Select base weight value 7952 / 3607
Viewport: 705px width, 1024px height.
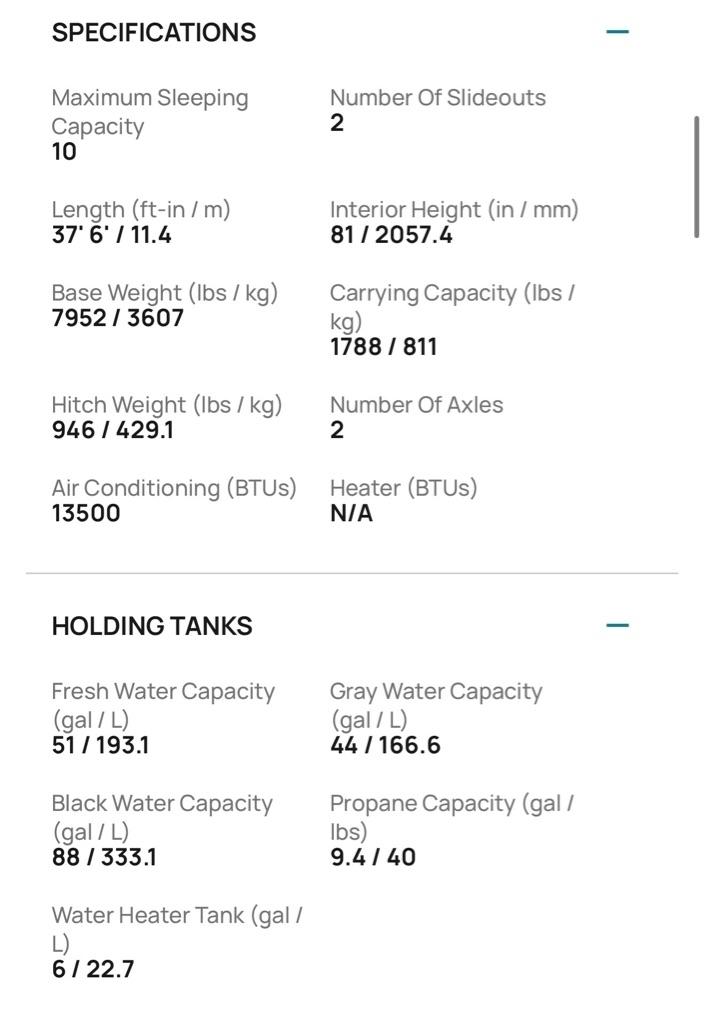117,318
